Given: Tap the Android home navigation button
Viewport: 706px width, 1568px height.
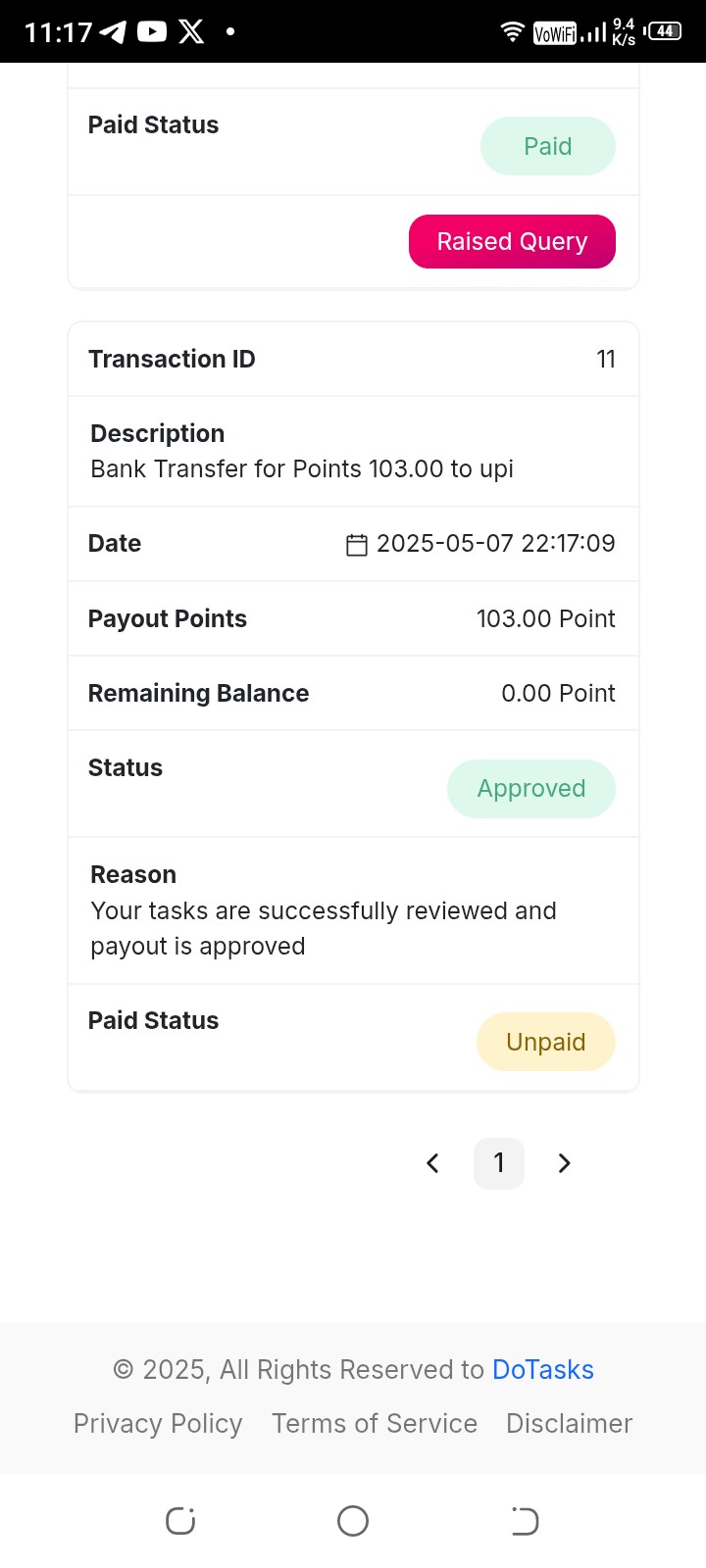Looking at the screenshot, I should [353, 1521].
